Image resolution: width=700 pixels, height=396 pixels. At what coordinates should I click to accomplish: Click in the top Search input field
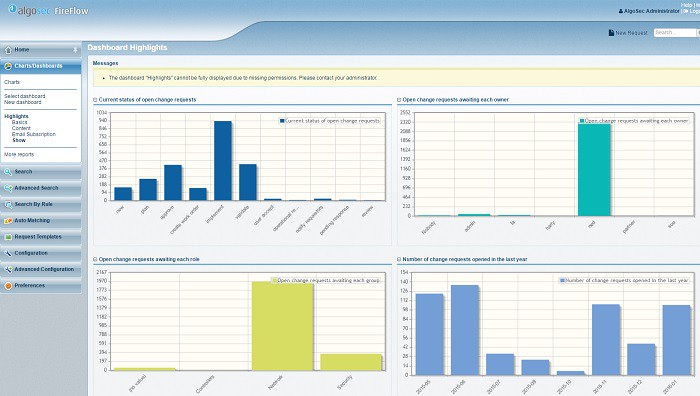[675, 33]
